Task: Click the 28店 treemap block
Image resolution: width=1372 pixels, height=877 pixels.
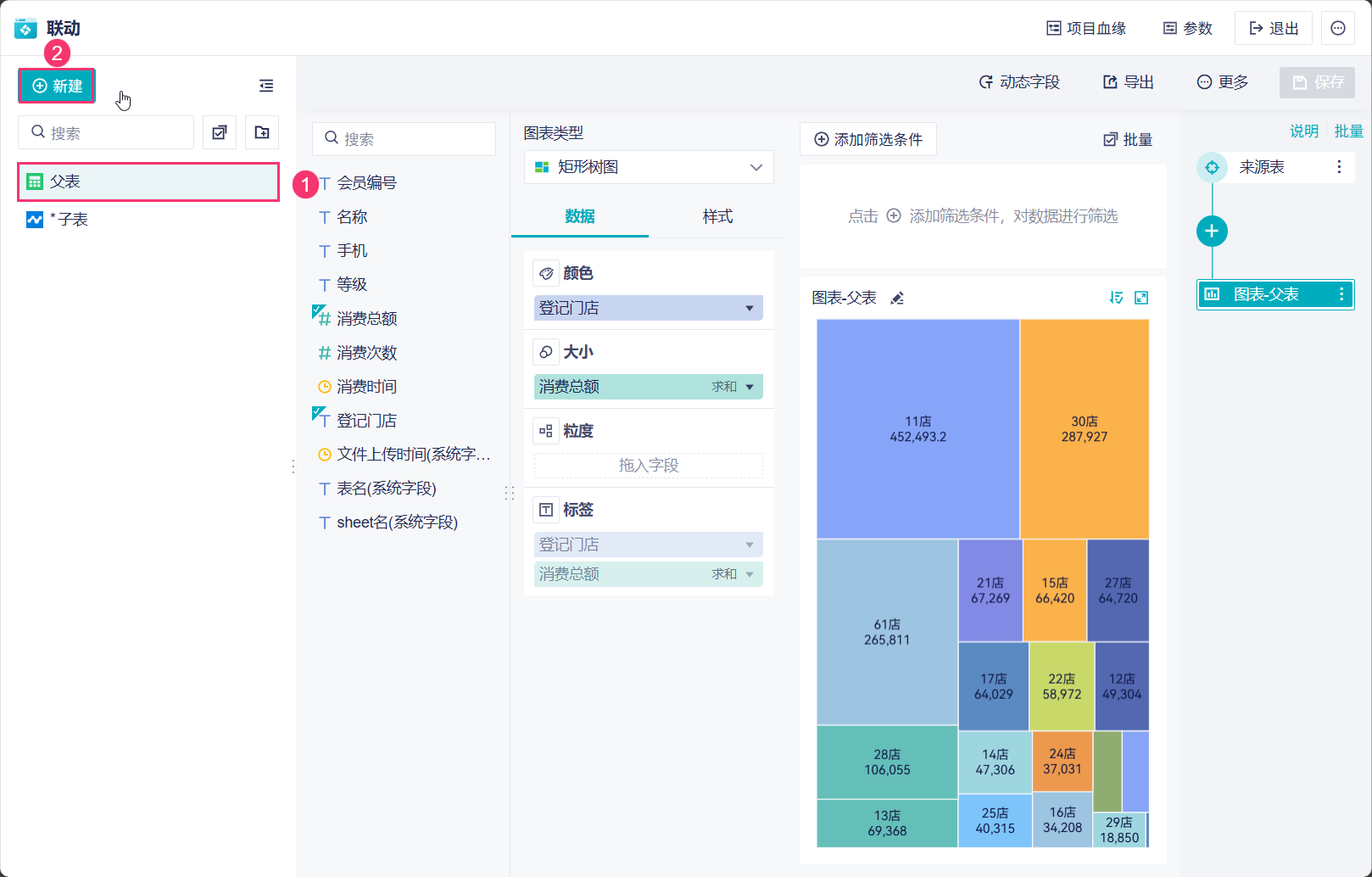Action: tap(887, 762)
